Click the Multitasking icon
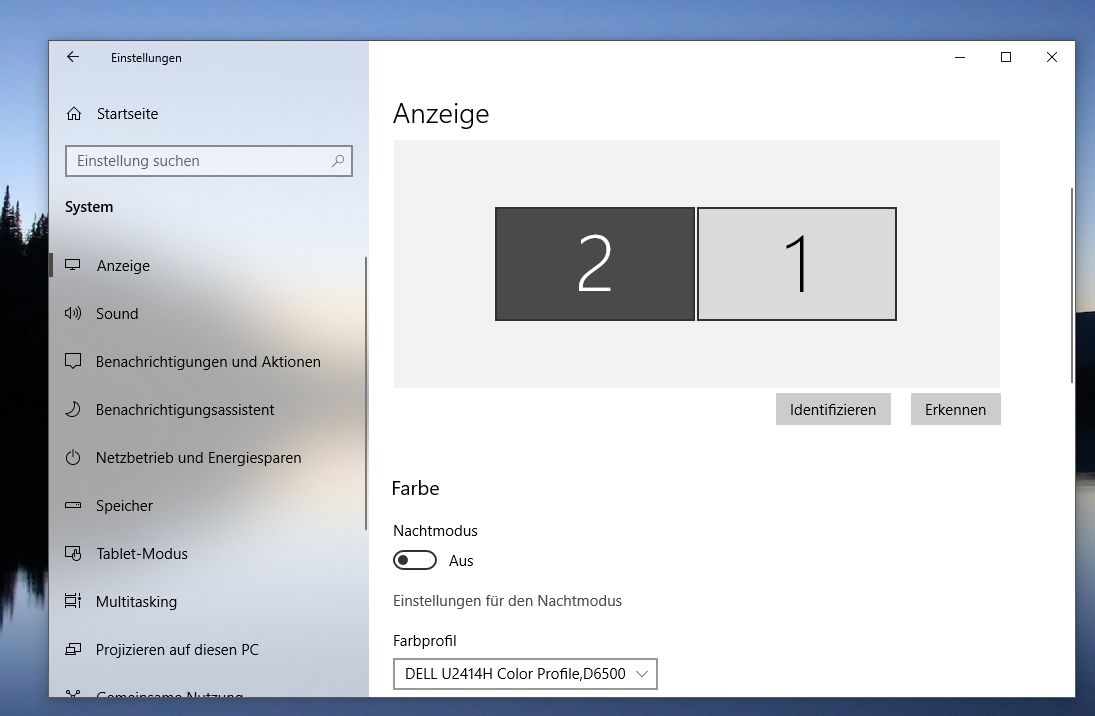The height and width of the screenshot is (716, 1095). [73, 601]
